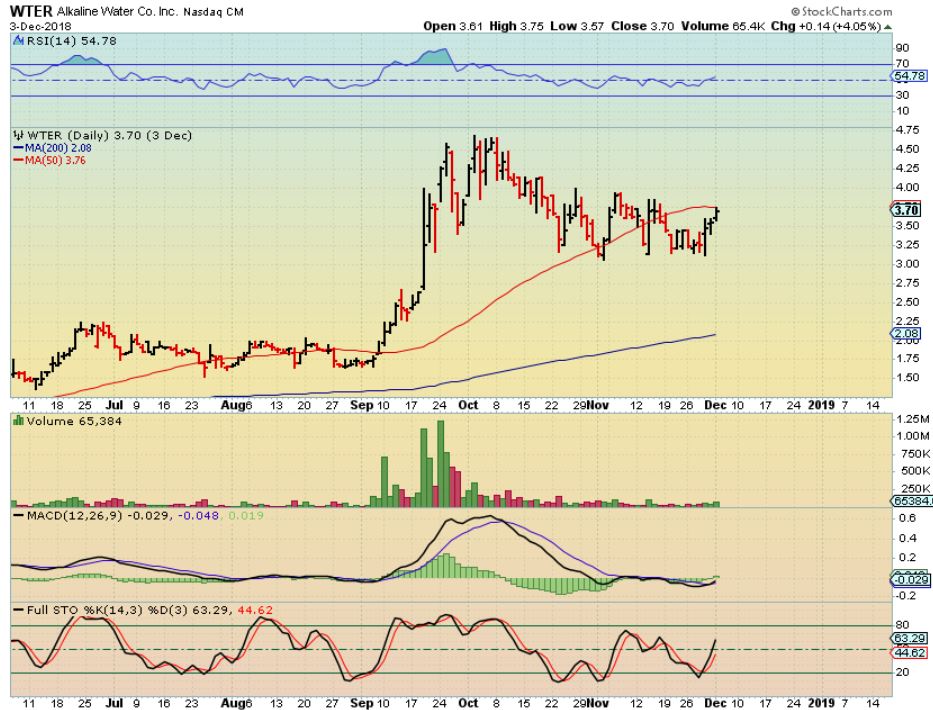Click the green Volume bars legend icon
The height and width of the screenshot is (710, 933).
click(x=17, y=422)
